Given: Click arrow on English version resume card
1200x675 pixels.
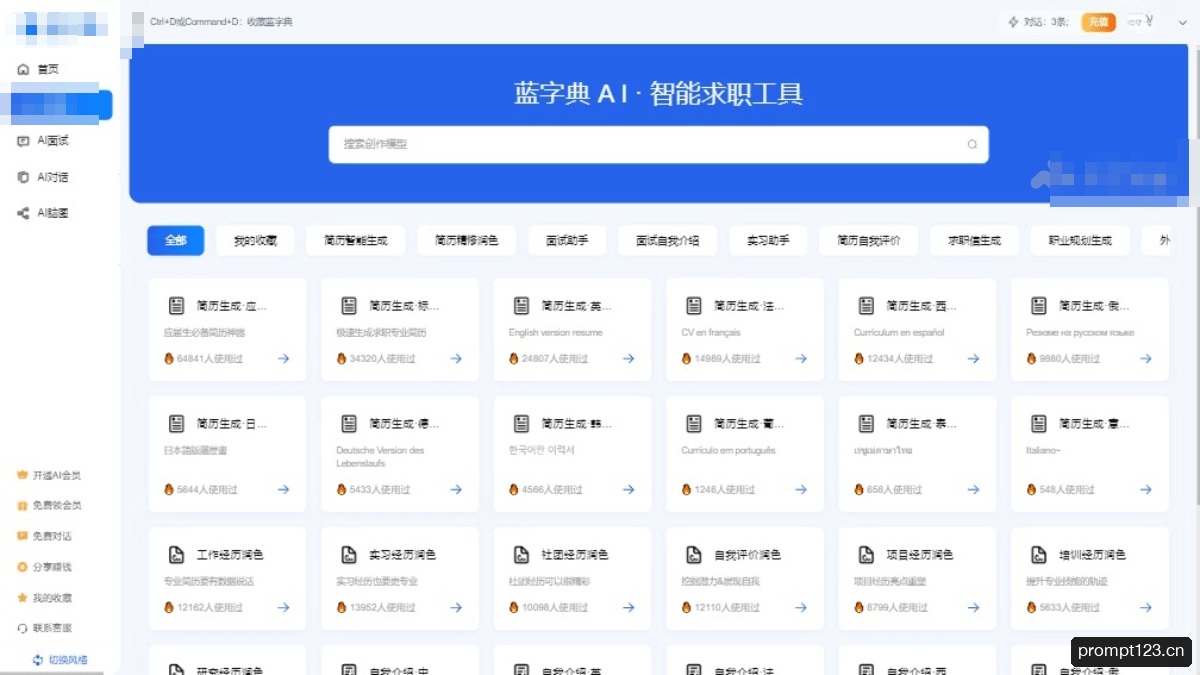Looking at the screenshot, I should coord(629,358).
